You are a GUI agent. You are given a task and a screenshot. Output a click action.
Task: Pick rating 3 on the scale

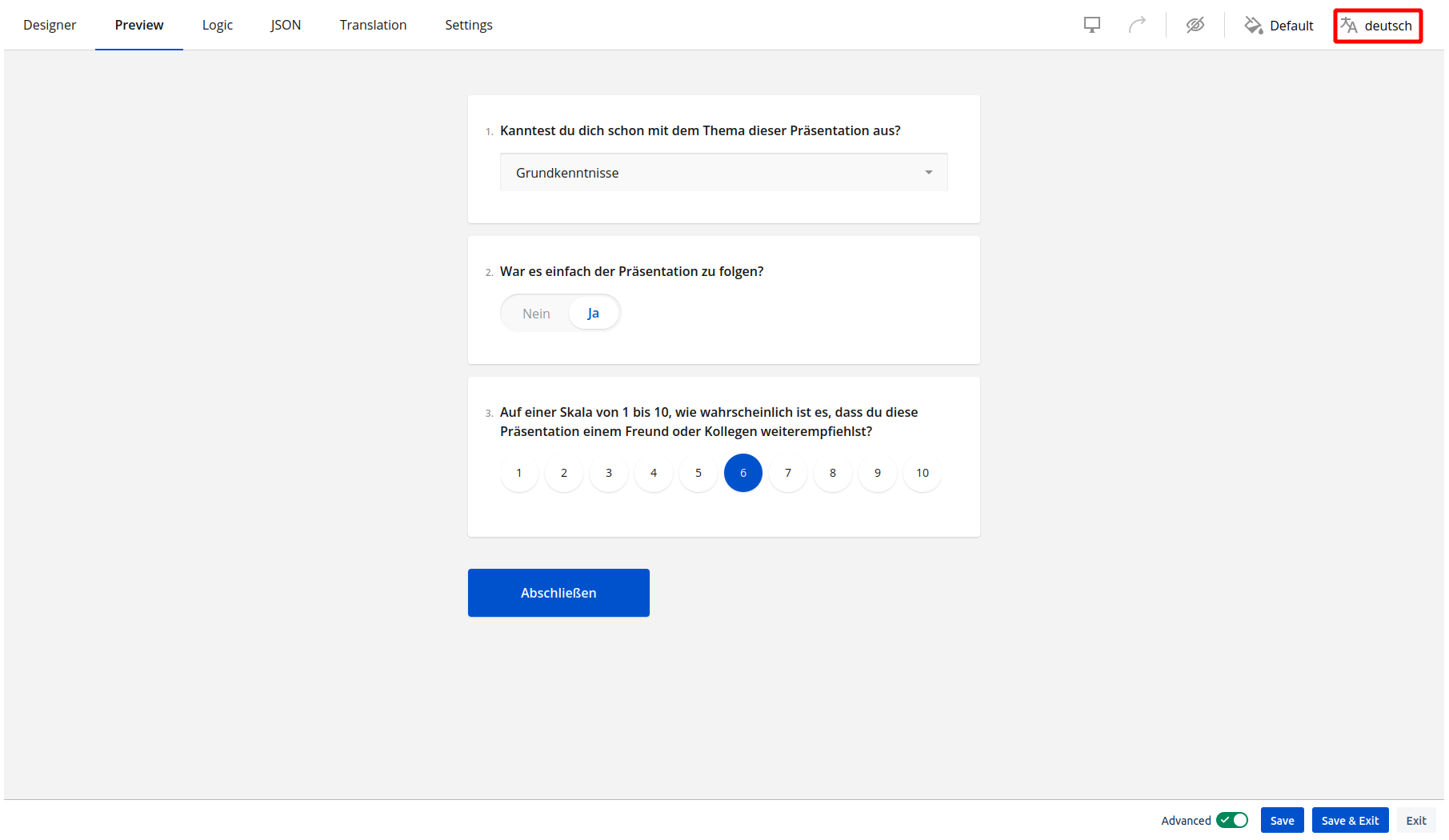point(609,473)
